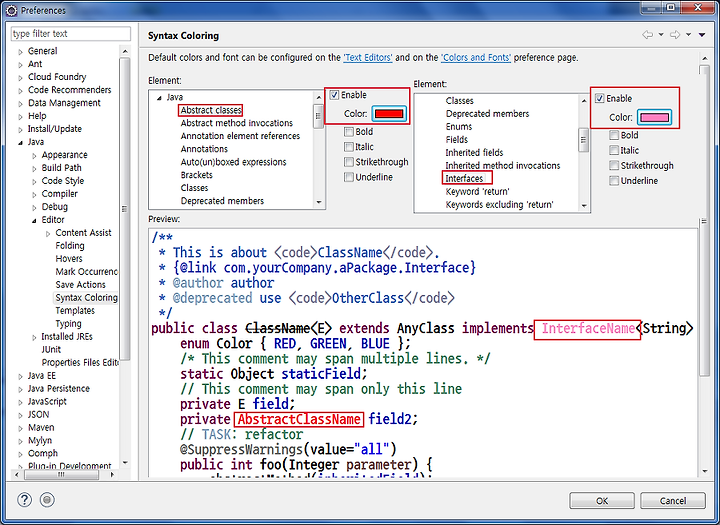Open the Hovers preference page
720x525 pixels.
[69, 259]
